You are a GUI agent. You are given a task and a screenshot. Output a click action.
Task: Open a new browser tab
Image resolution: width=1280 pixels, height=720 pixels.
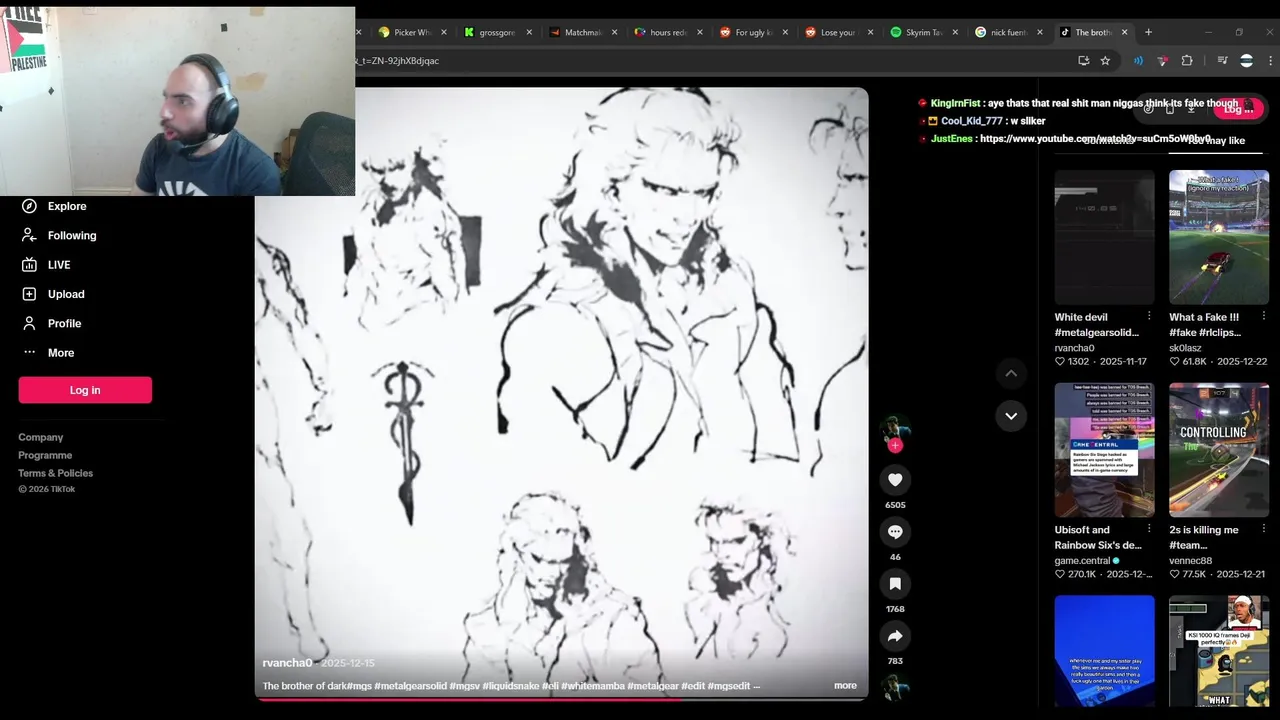1148,32
